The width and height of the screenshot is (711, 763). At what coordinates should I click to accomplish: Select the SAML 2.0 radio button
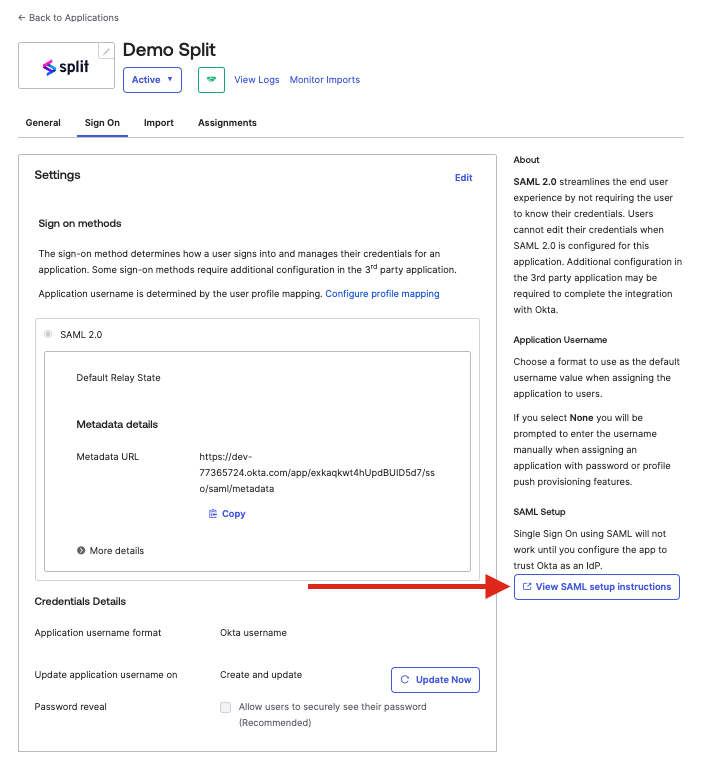click(x=48, y=334)
